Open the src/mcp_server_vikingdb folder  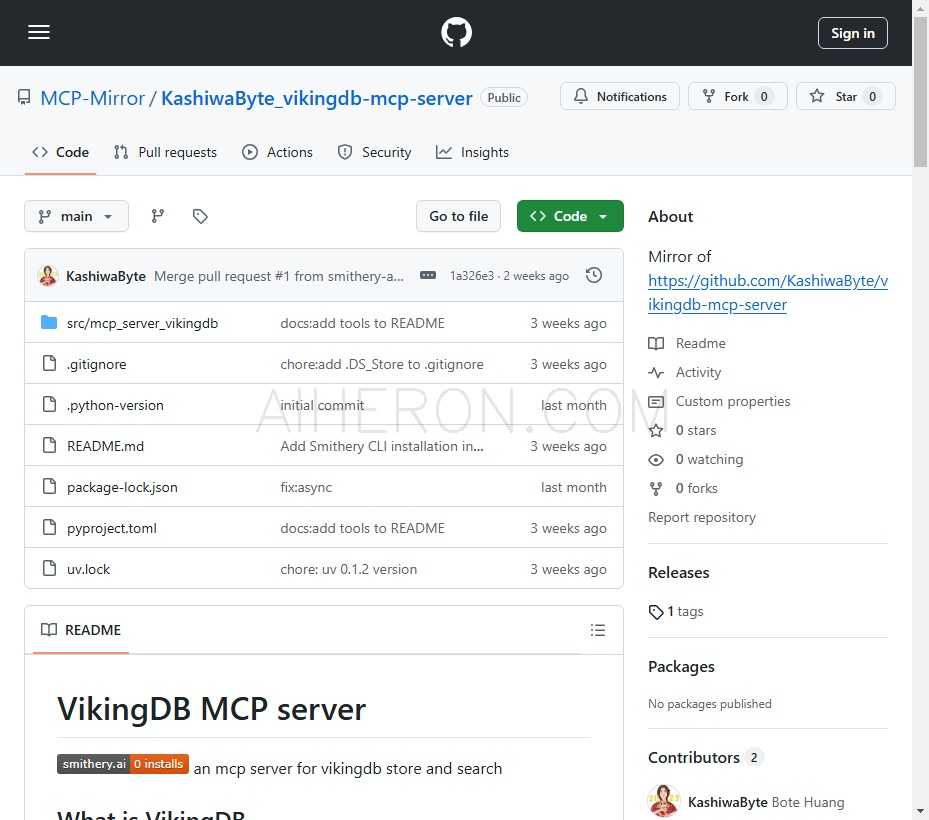click(x=142, y=323)
